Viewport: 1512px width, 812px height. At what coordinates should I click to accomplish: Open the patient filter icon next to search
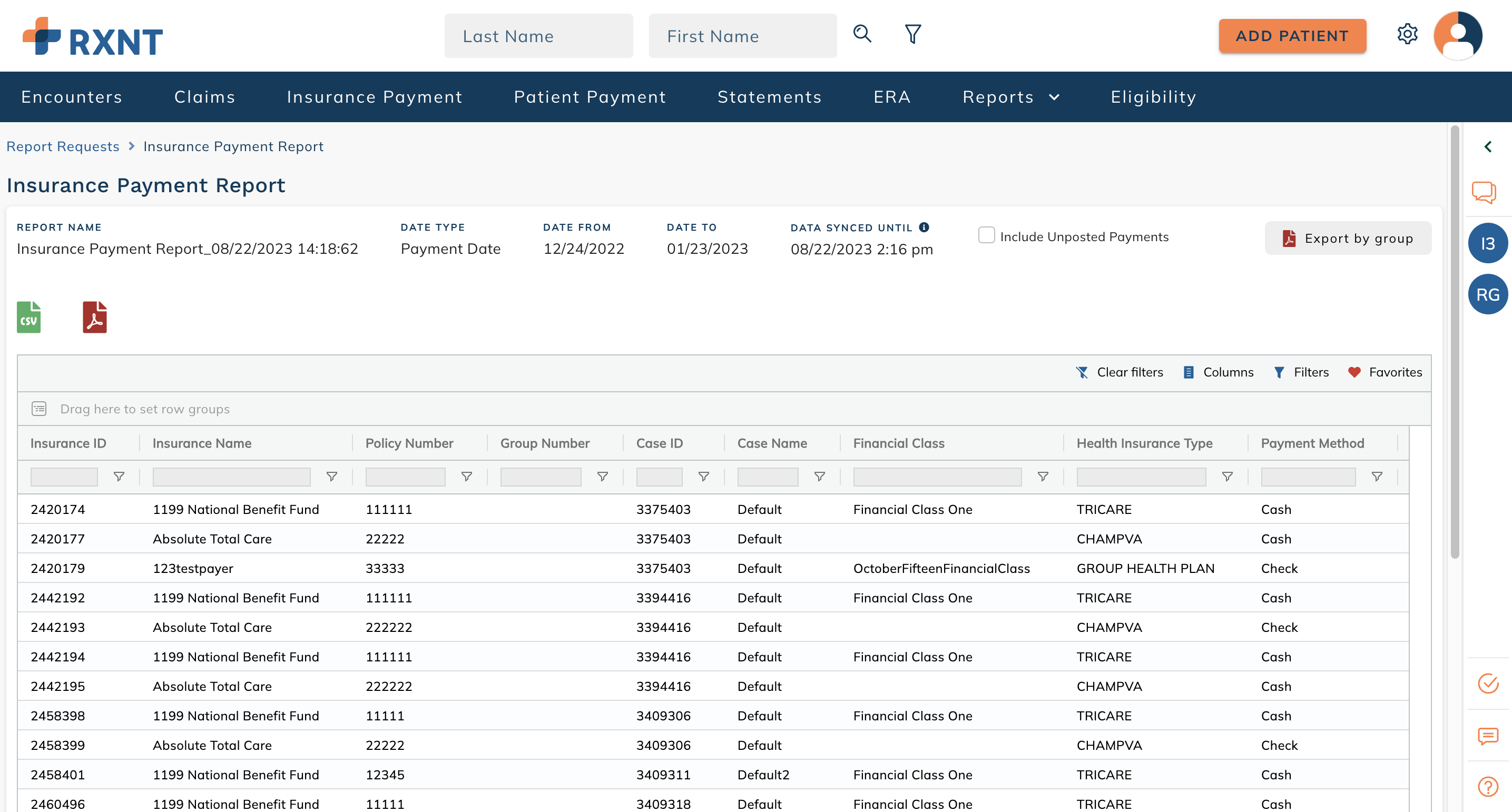point(911,35)
